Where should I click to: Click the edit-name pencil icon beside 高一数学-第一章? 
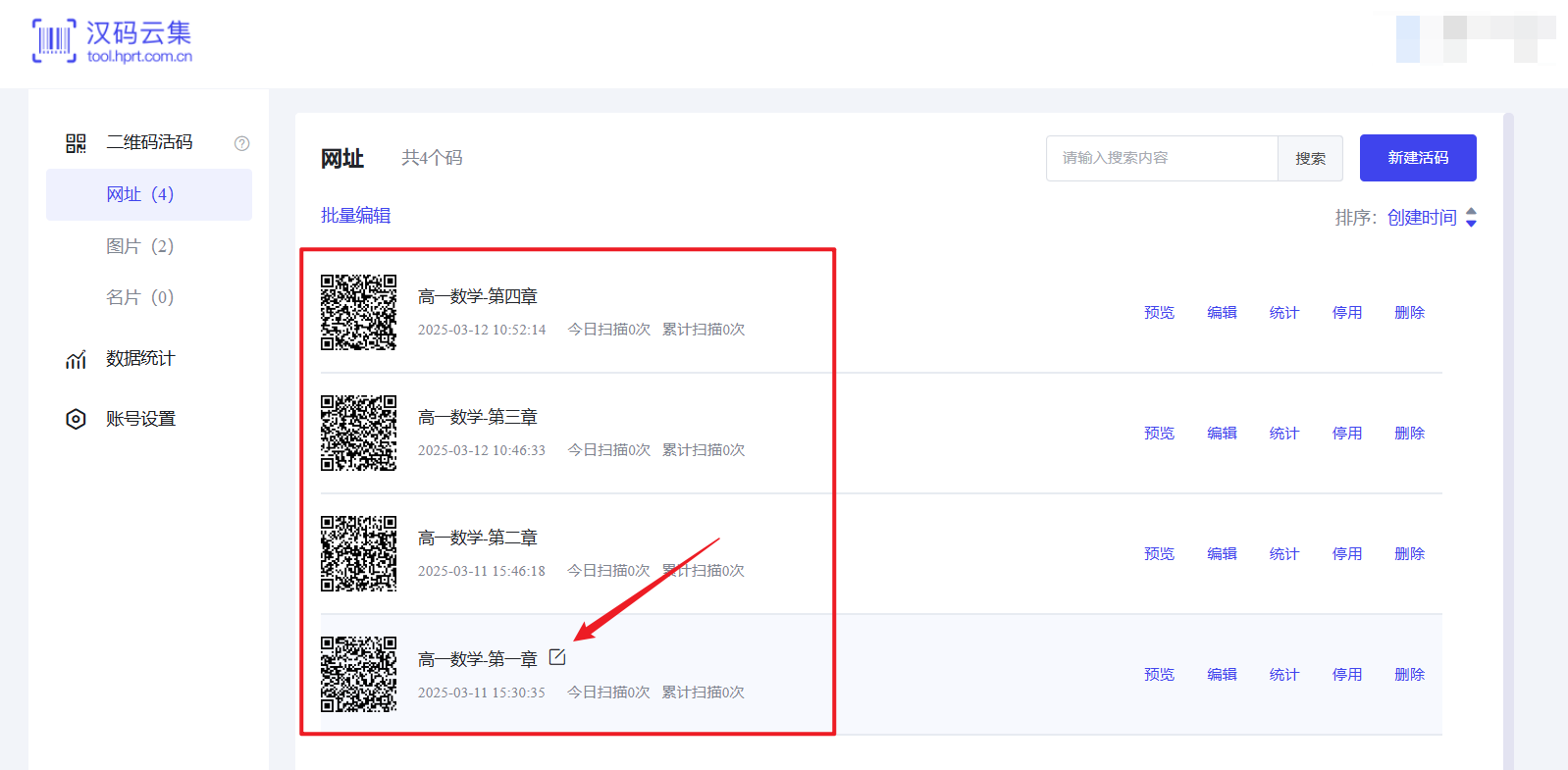tap(557, 657)
